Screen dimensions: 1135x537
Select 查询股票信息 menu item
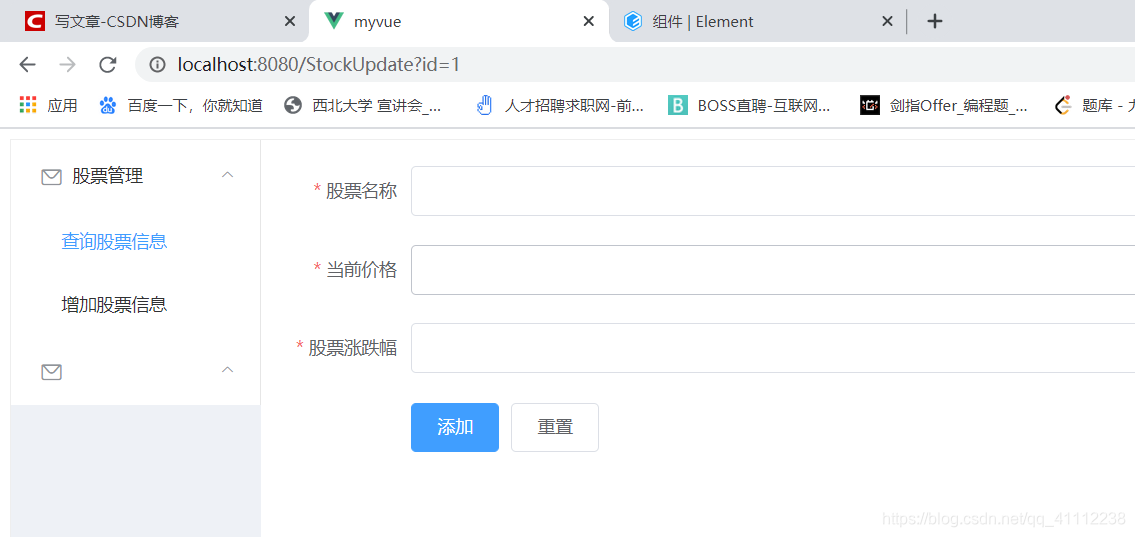(x=114, y=242)
